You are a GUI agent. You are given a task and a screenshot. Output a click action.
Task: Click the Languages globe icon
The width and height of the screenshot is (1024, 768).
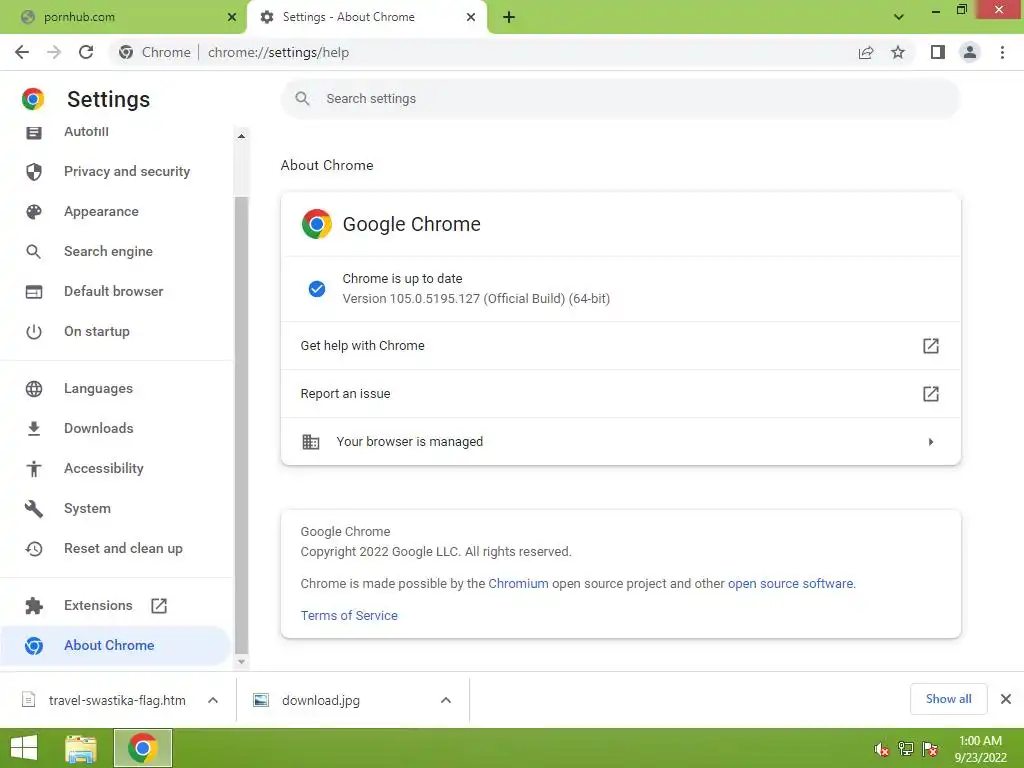[x=34, y=389]
